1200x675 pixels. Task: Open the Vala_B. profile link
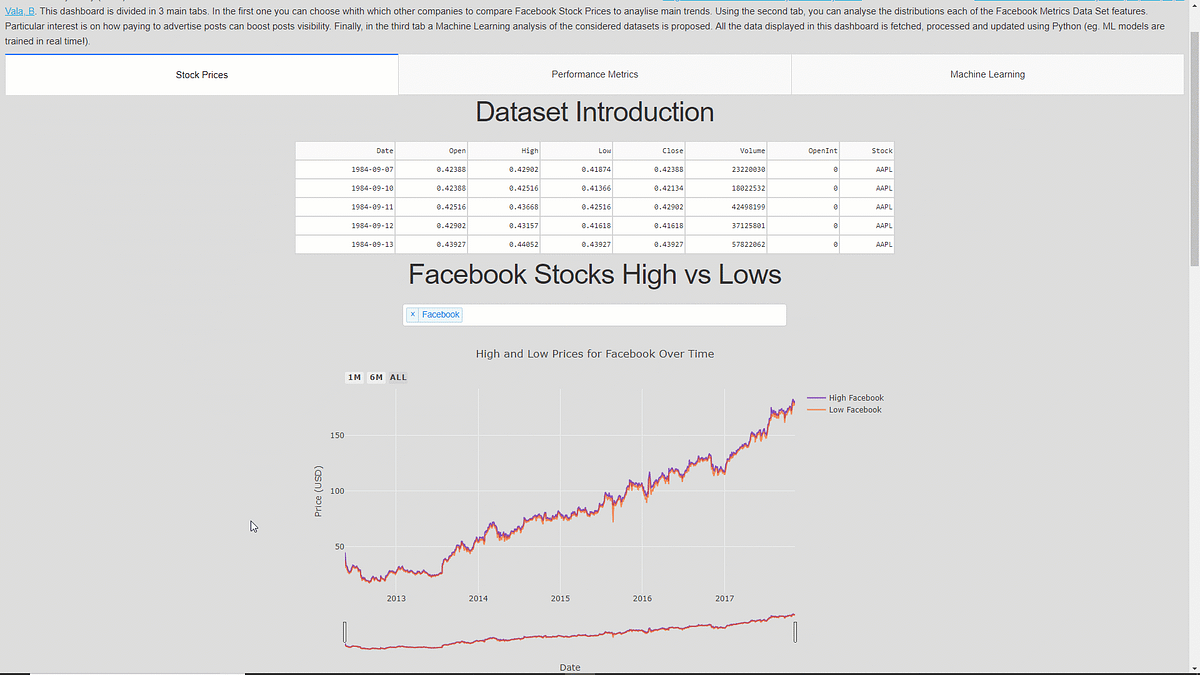click(x=20, y=10)
